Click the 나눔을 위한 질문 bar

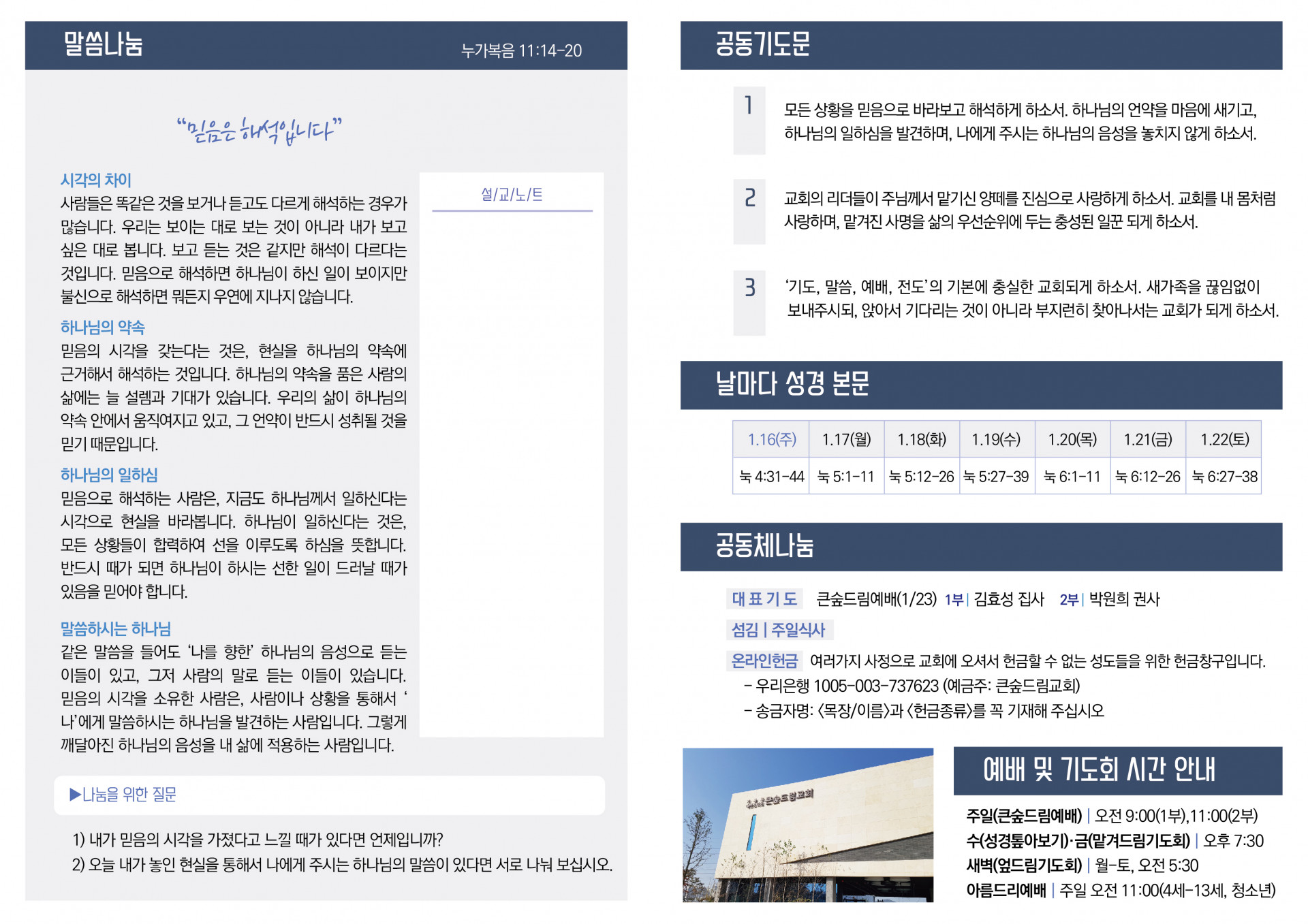click(x=329, y=795)
